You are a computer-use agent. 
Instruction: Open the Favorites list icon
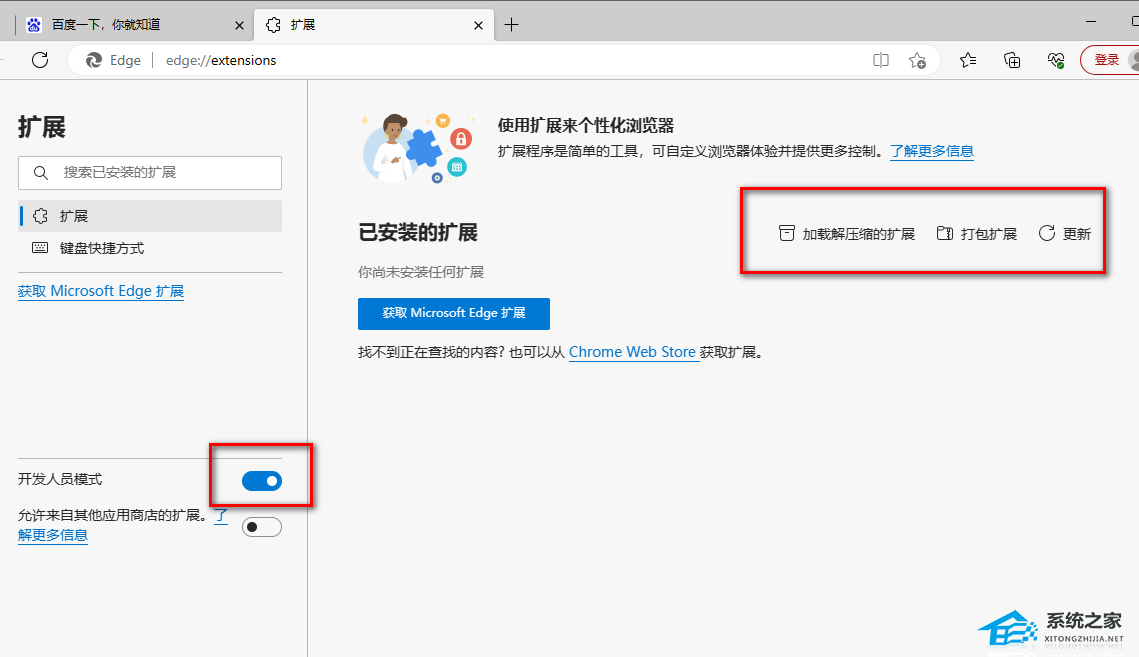[x=968, y=60]
